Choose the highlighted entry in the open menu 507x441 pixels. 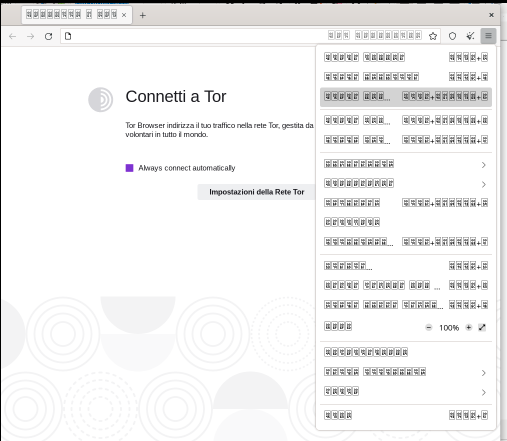coord(406,97)
